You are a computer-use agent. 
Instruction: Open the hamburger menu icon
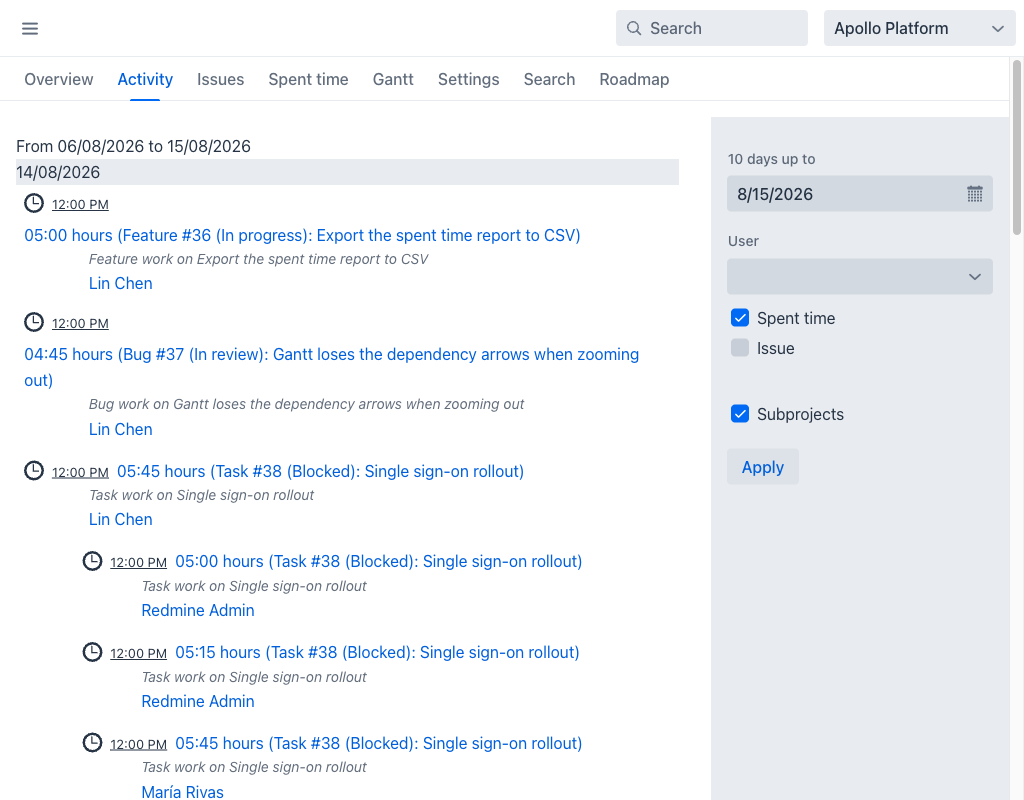point(30,29)
